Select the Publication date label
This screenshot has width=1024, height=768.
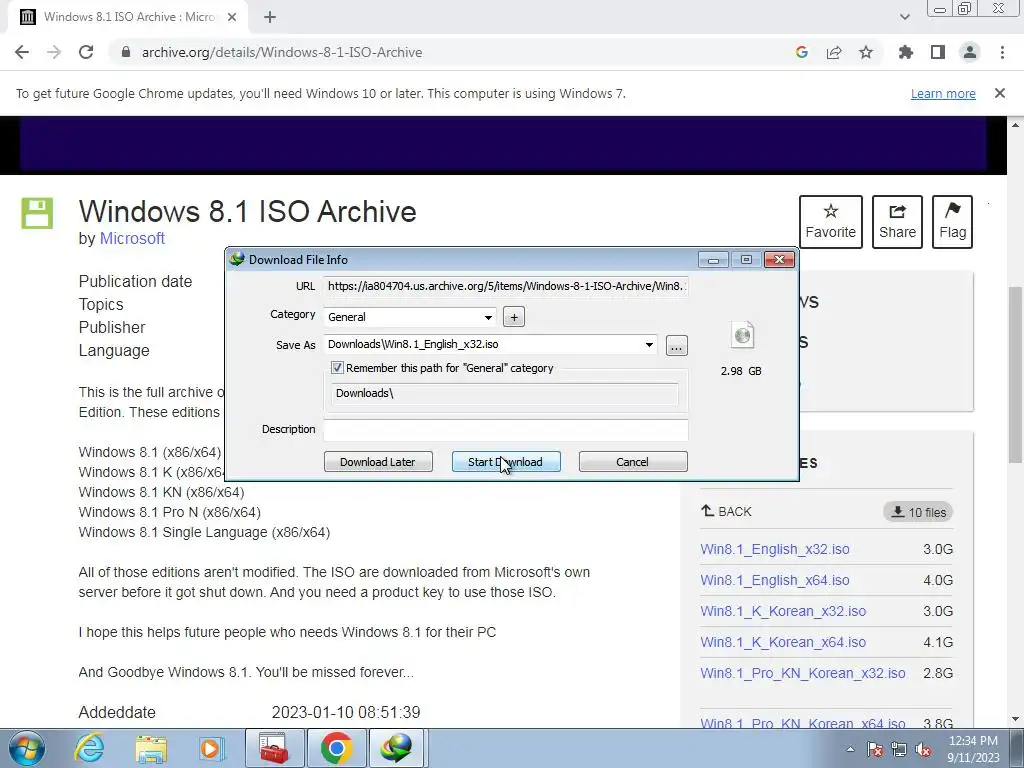point(135,281)
